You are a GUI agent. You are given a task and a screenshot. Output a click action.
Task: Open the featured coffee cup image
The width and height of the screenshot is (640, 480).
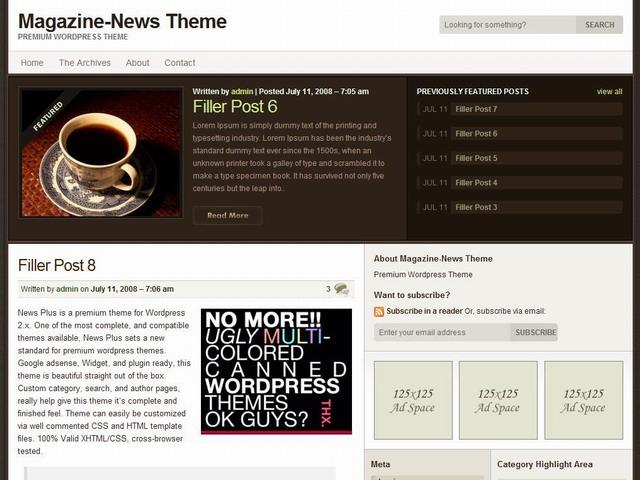pos(101,153)
